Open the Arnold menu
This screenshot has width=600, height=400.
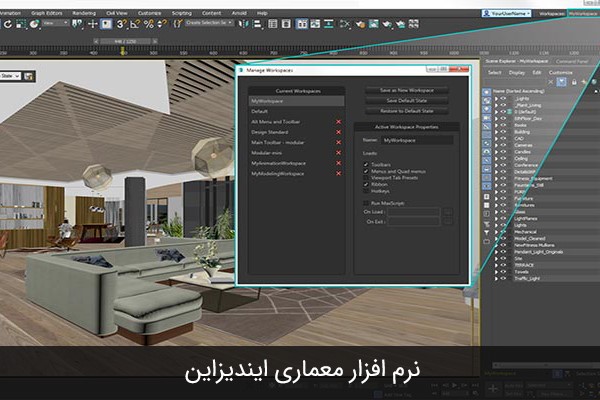tap(239, 13)
